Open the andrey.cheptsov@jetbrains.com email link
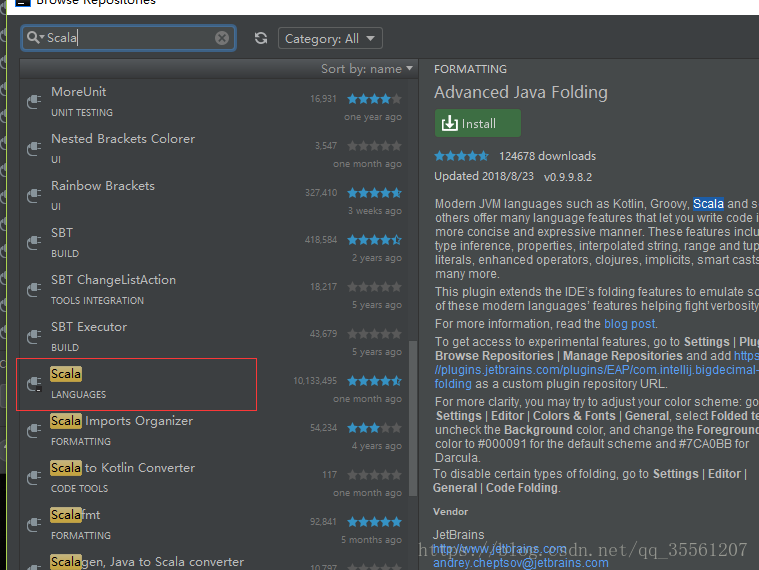Image resolution: width=759 pixels, height=570 pixels. [520, 563]
